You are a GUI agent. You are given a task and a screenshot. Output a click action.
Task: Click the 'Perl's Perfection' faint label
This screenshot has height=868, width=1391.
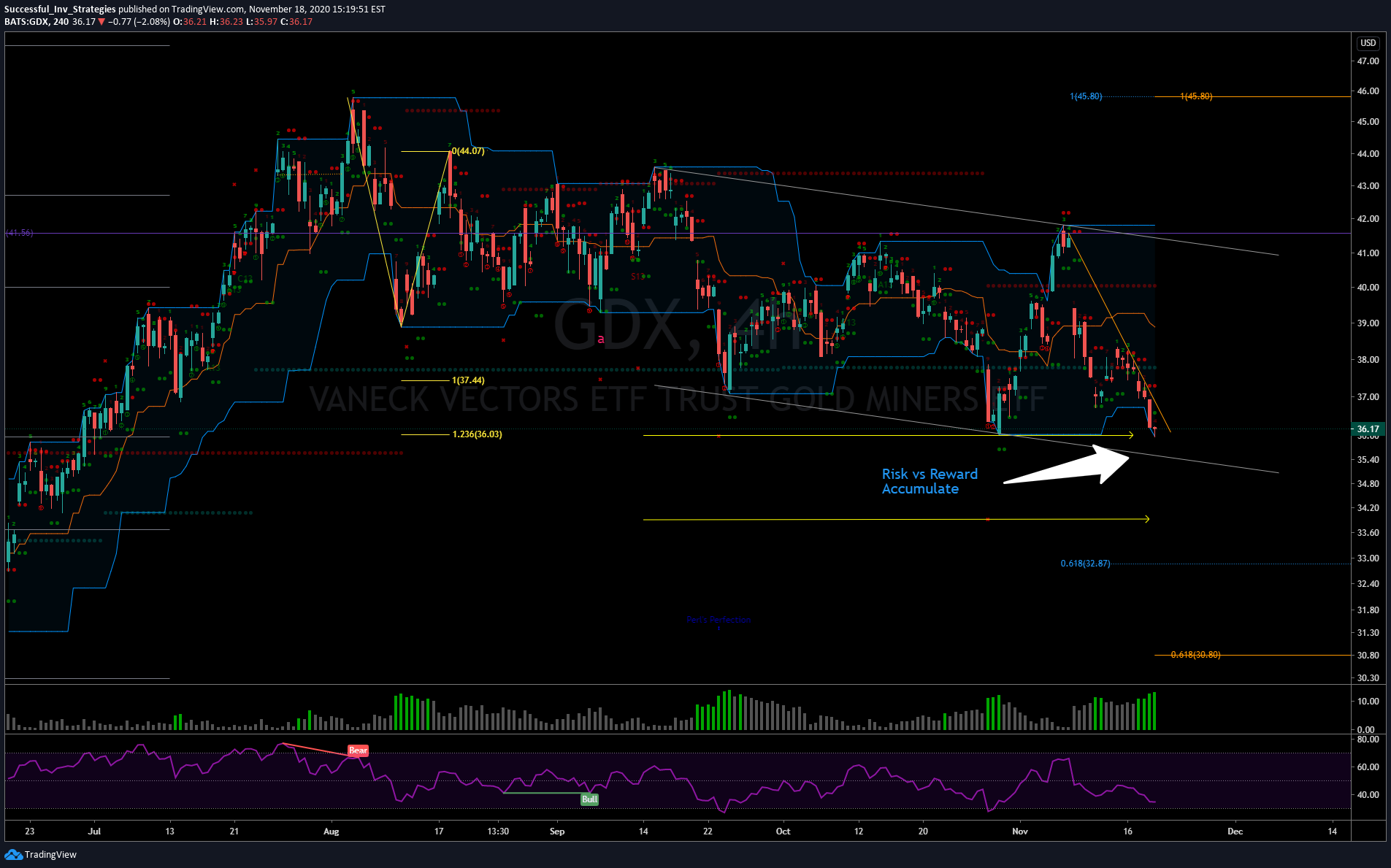(x=719, y=620)
